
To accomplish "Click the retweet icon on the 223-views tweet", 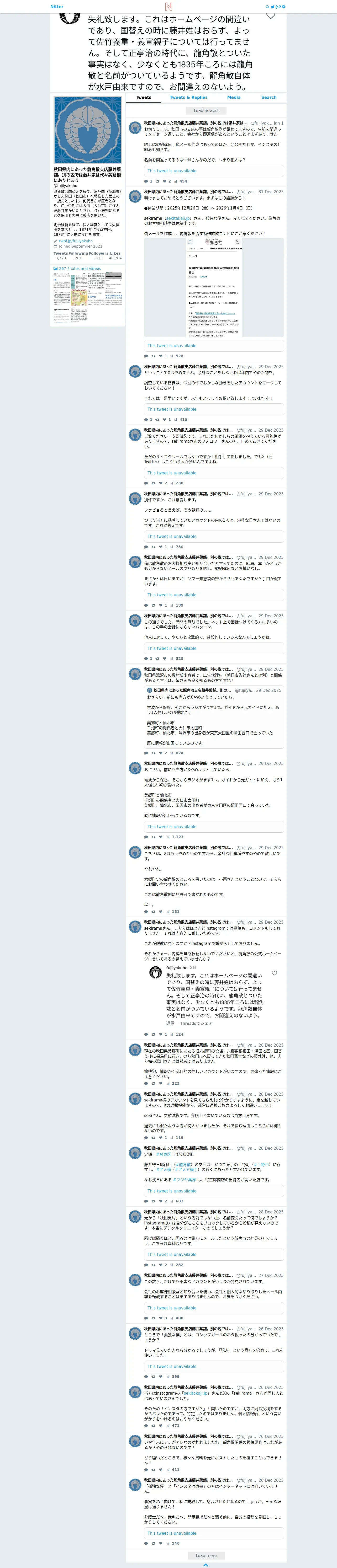I will 153,1083.
